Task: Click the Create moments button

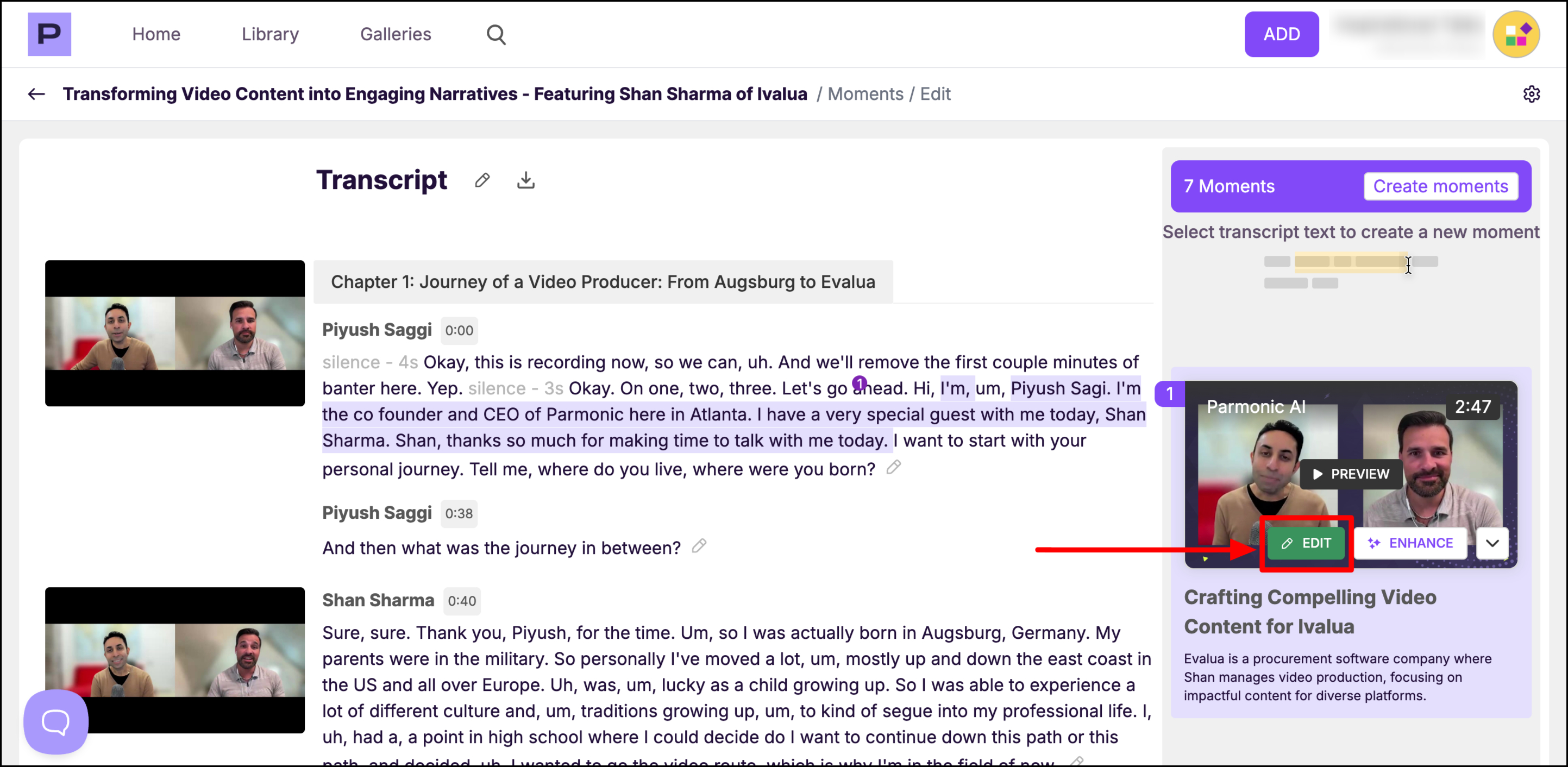Action: [1440, 186]
